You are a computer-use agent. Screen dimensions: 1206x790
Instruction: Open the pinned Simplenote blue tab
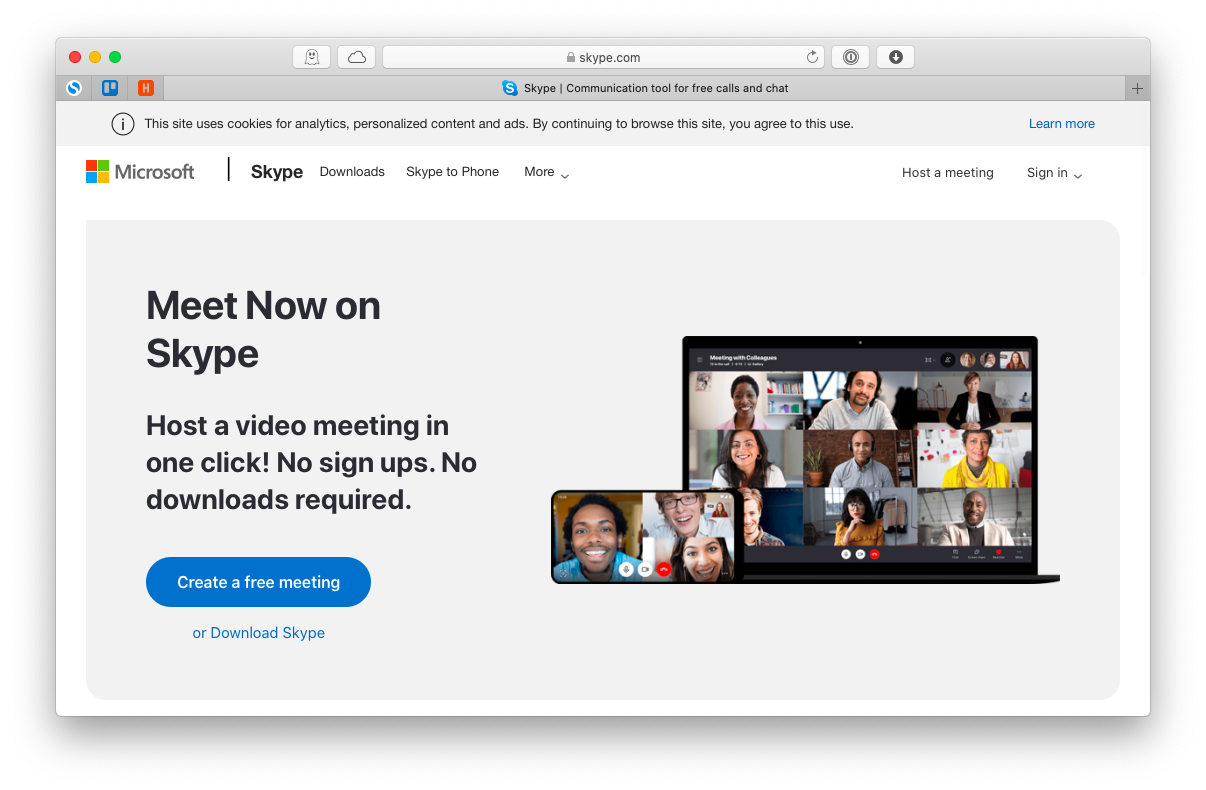point(74,88)
